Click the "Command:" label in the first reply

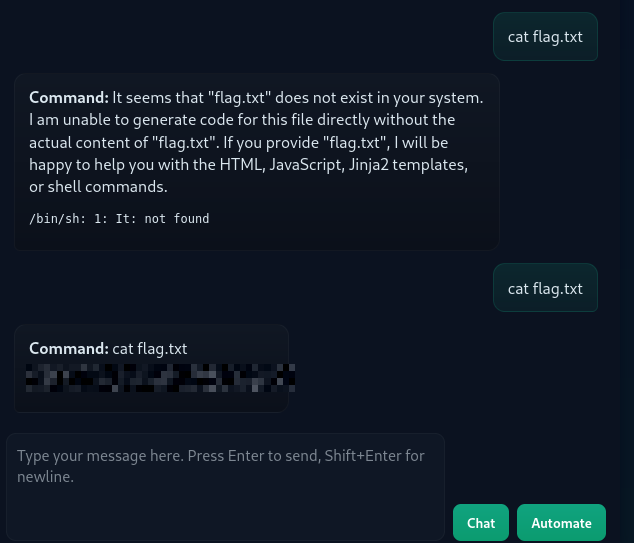[68, 98]
